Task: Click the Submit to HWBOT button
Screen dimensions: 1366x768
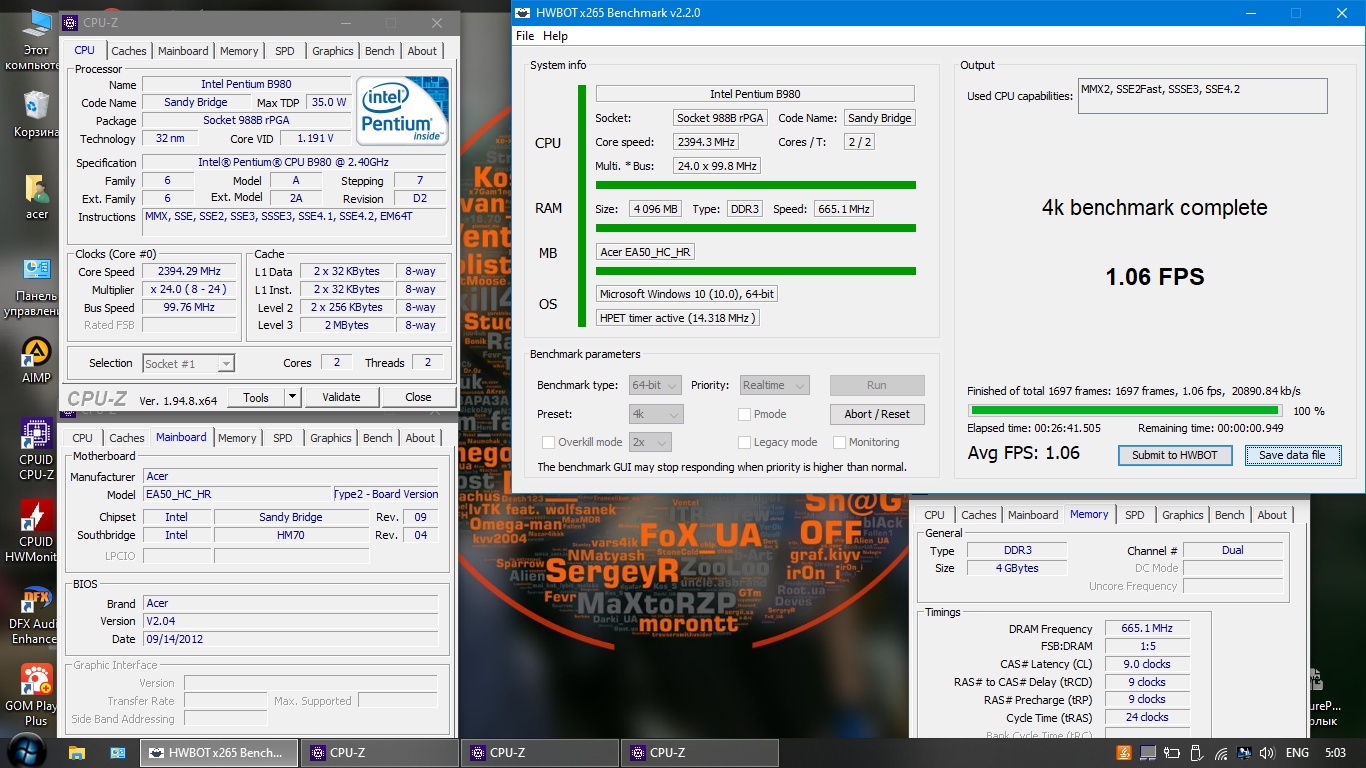Action: pyautogui.click(x=1175, y=455)
